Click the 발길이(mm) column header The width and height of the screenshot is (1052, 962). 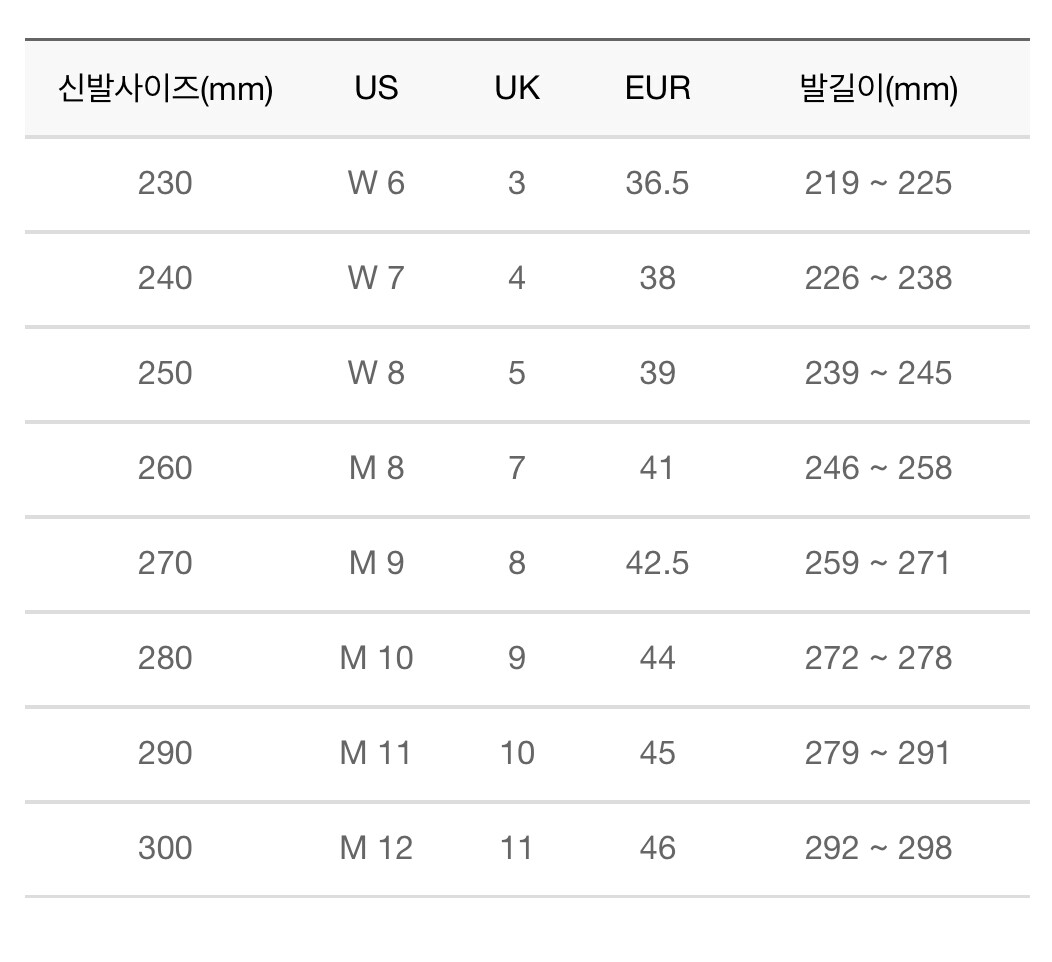coord(878,89)
